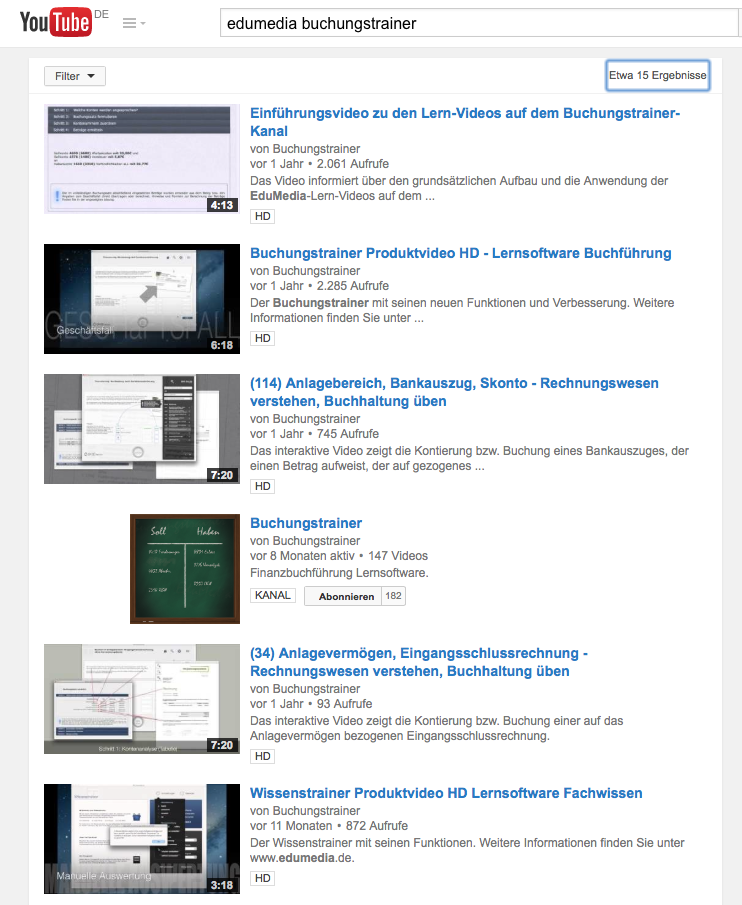This screenshot has height=905, width=742.
Task: Click the HD badge of the (114) Anlagebereich result
Action: (263, 487)
